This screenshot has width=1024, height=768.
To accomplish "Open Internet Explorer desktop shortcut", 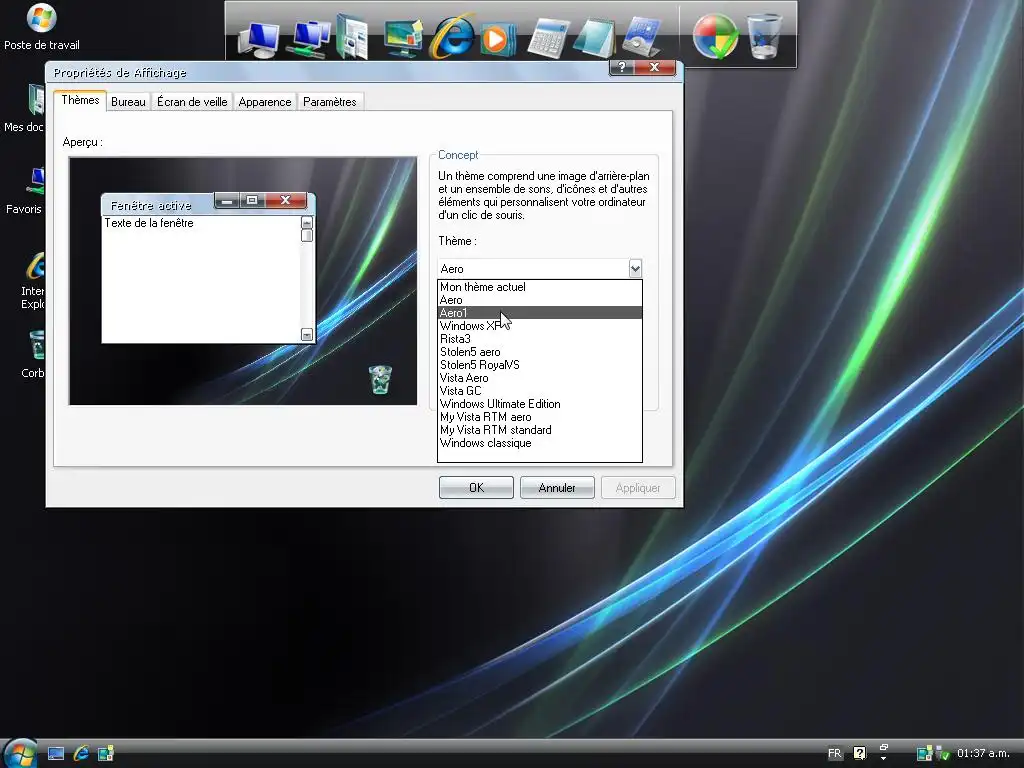I will (x=33, y=281).
